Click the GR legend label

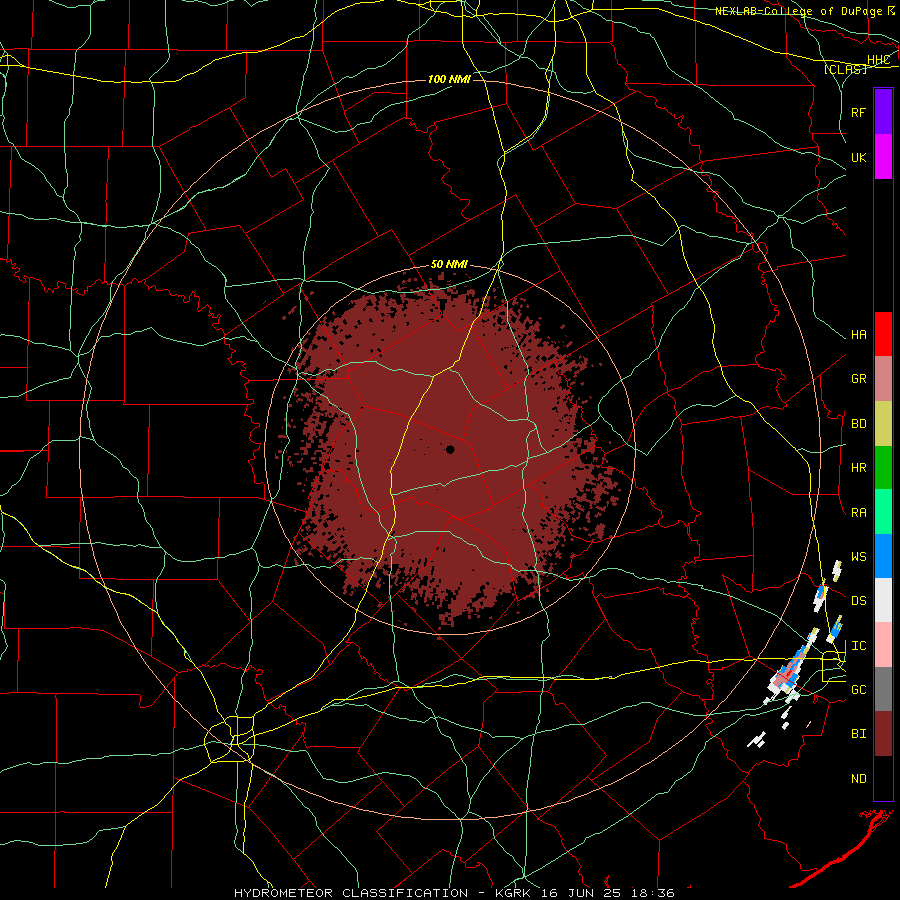(x=858, y=379)
